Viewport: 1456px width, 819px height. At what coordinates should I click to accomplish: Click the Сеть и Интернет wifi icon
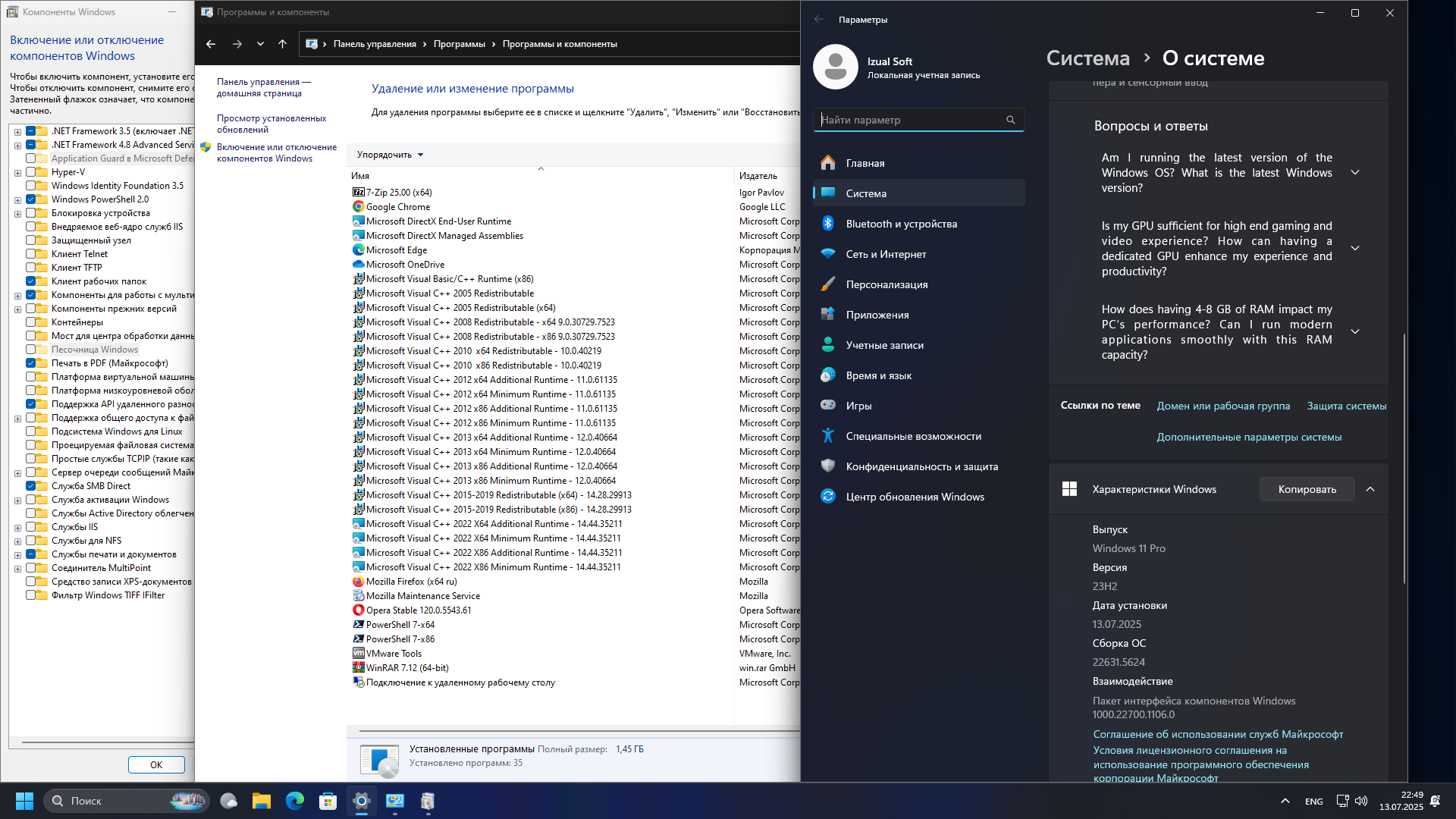click(x=828, y=254)
